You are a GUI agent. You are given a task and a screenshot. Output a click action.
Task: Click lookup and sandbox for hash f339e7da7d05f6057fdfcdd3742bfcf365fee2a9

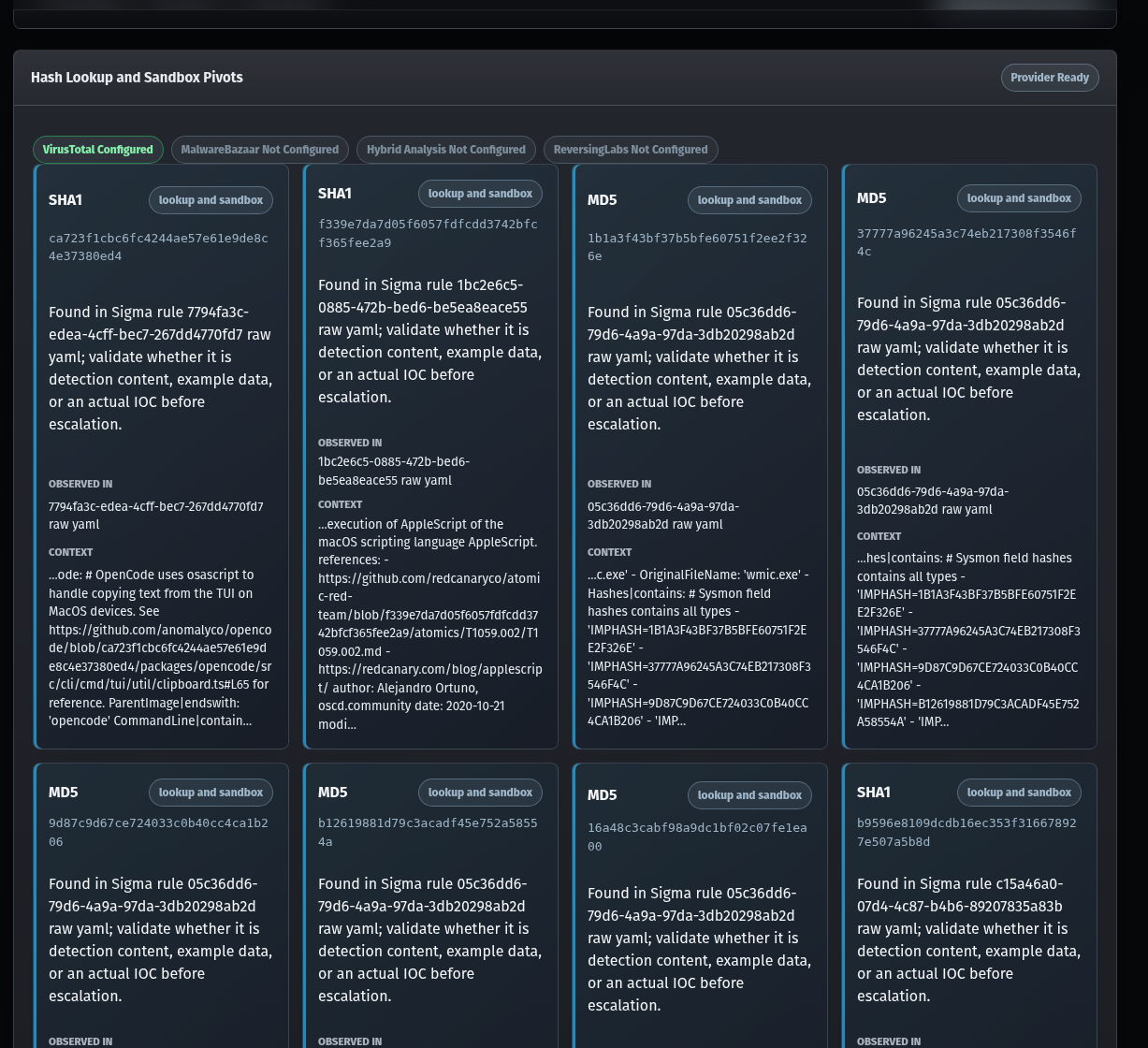point(480,194)
